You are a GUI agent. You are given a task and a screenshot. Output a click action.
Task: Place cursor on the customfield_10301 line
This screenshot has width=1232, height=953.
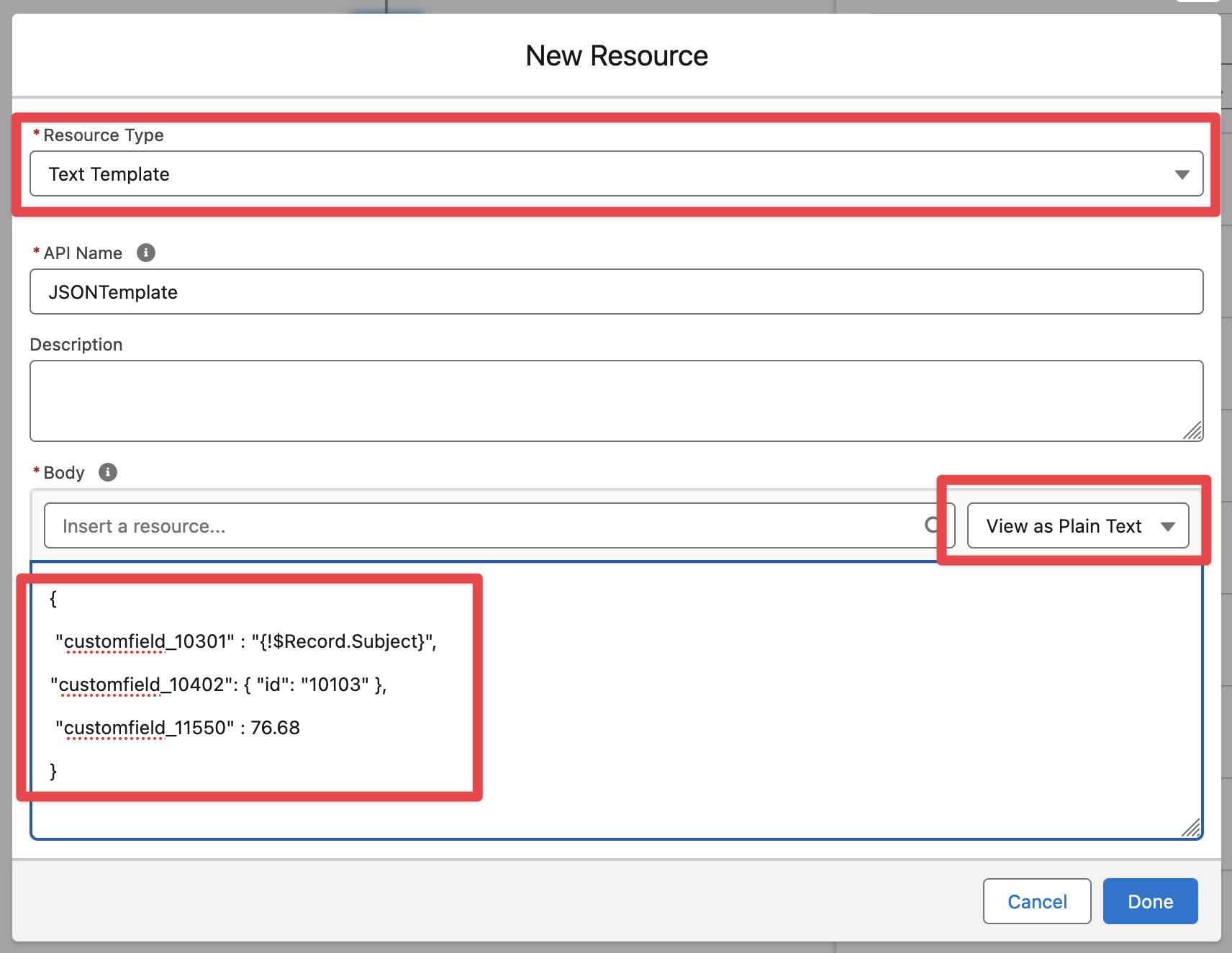(246, 641)
